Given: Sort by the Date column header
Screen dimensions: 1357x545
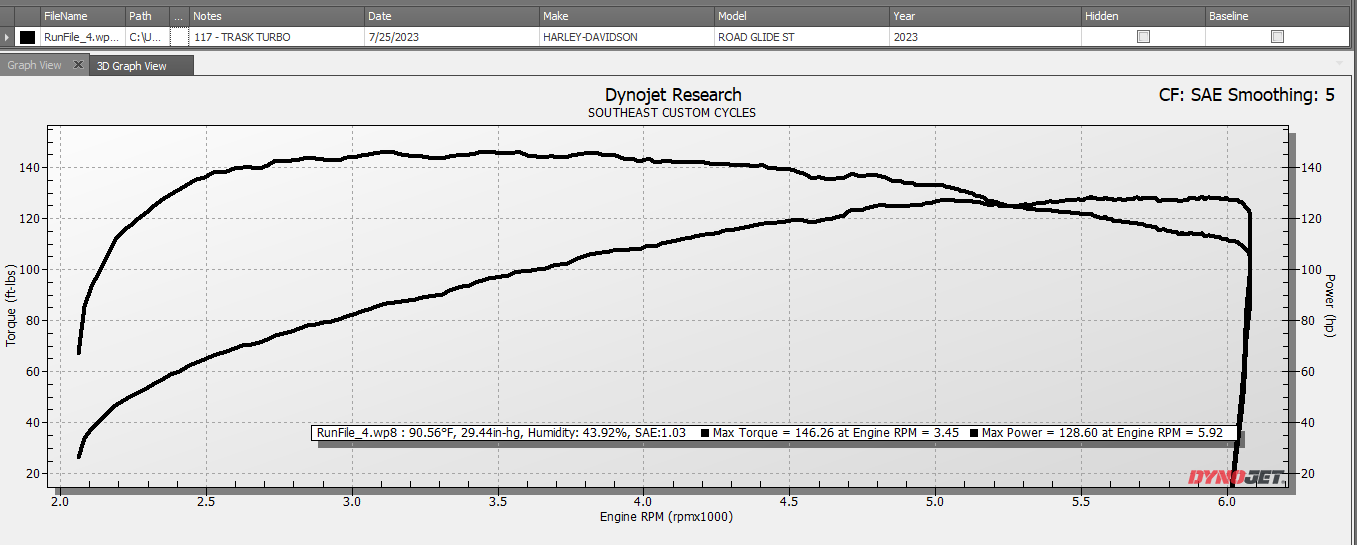Looking at the screenshot, I should pos(452,17).
